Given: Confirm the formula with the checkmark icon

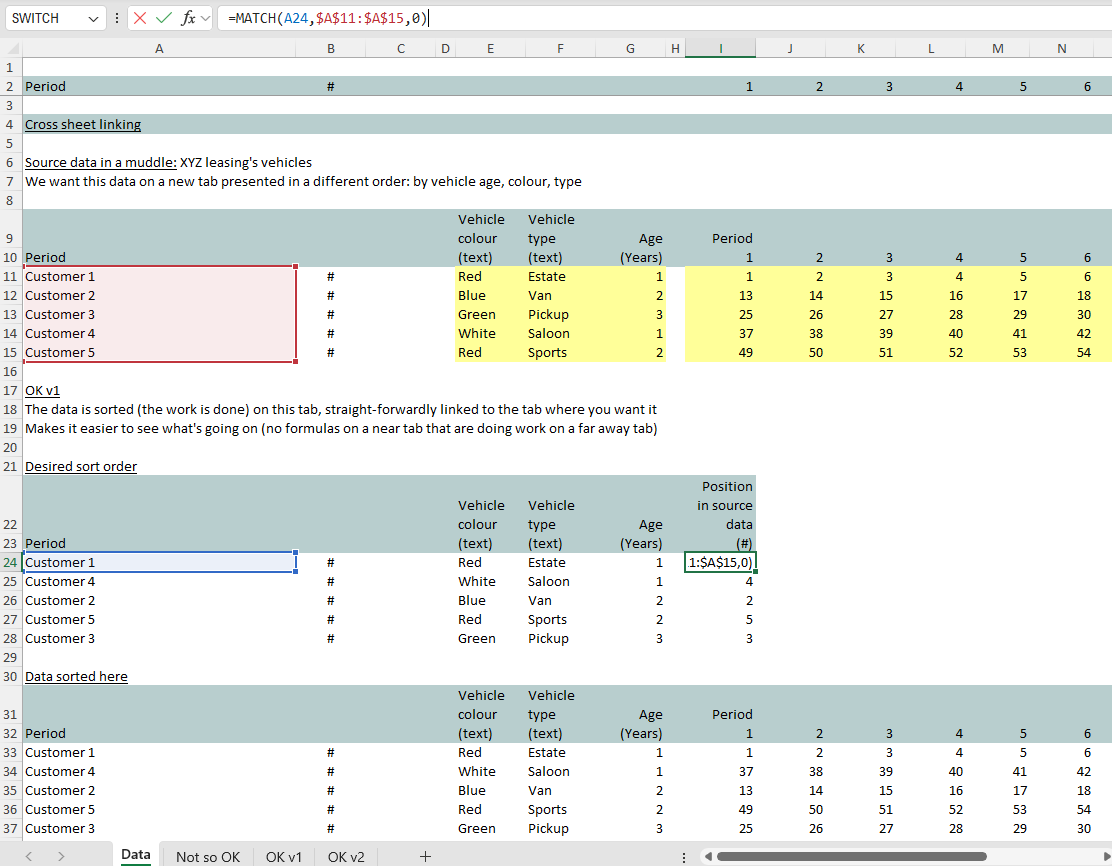Looking at the screenshot, I should (164, 18).
